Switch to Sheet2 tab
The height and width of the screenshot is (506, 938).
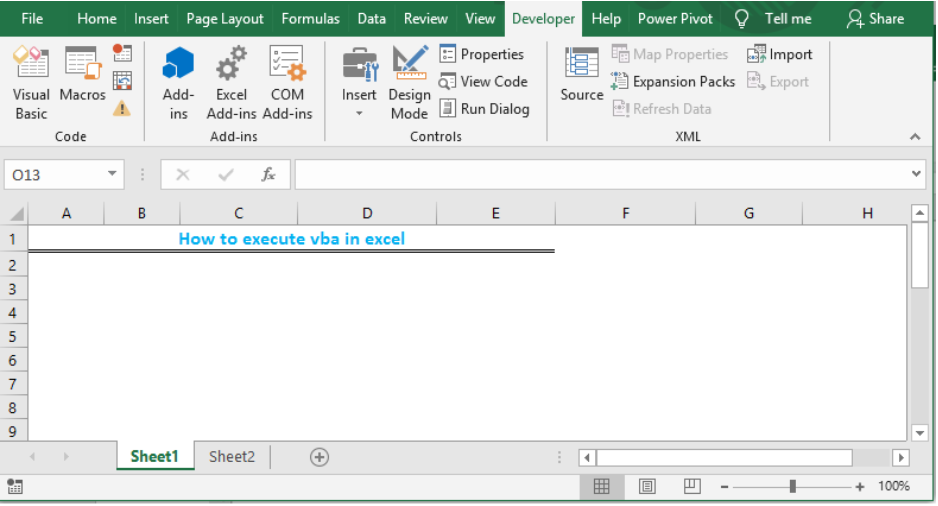click(232, 457)
